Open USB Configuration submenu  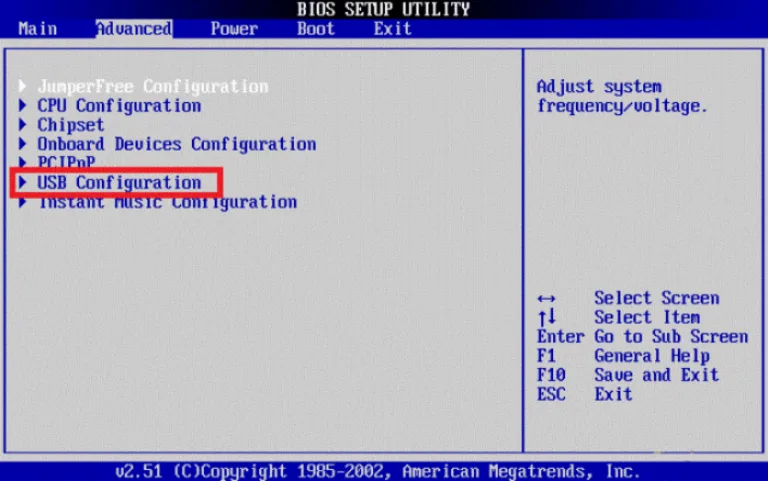point(119,182)
